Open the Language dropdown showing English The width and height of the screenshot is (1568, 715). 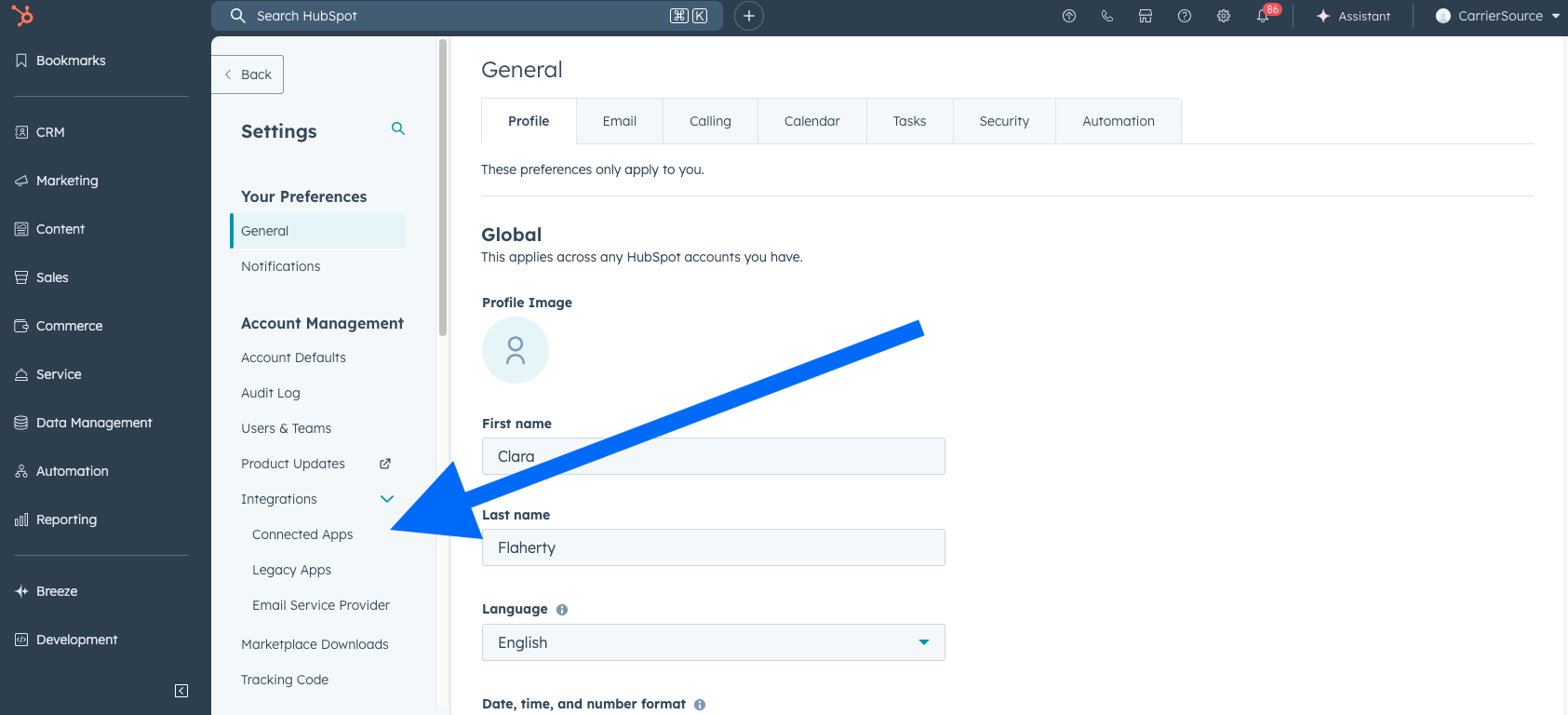713,642
